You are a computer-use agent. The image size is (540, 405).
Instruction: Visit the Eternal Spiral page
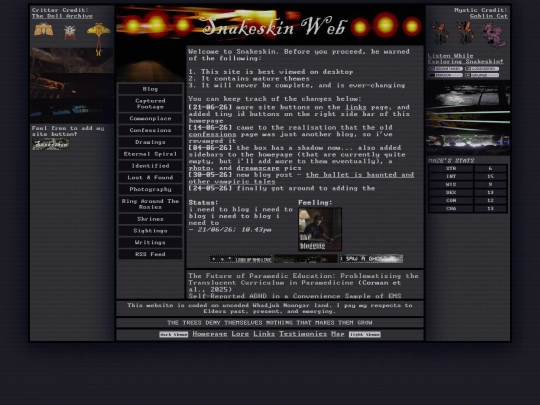150,154
